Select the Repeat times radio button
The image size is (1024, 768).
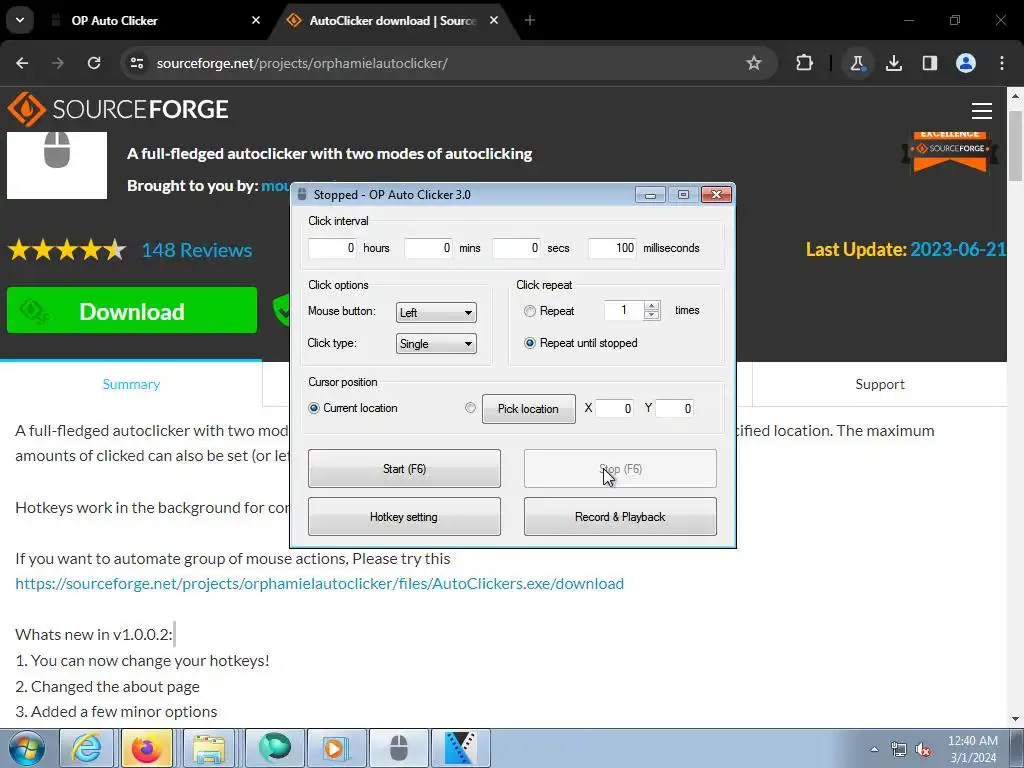pyautogui.click(x=530, y=312)
